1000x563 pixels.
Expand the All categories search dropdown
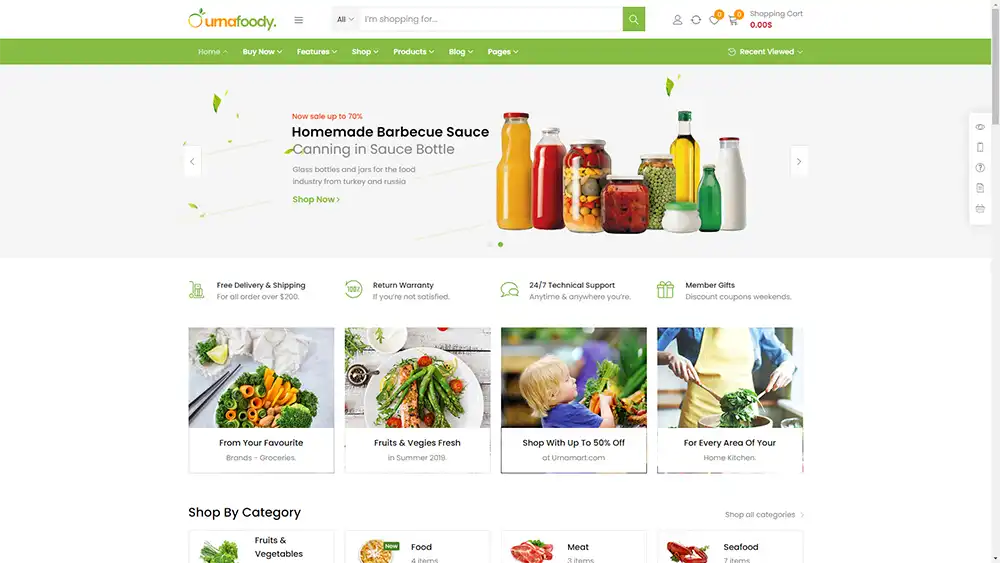(345, 19)
